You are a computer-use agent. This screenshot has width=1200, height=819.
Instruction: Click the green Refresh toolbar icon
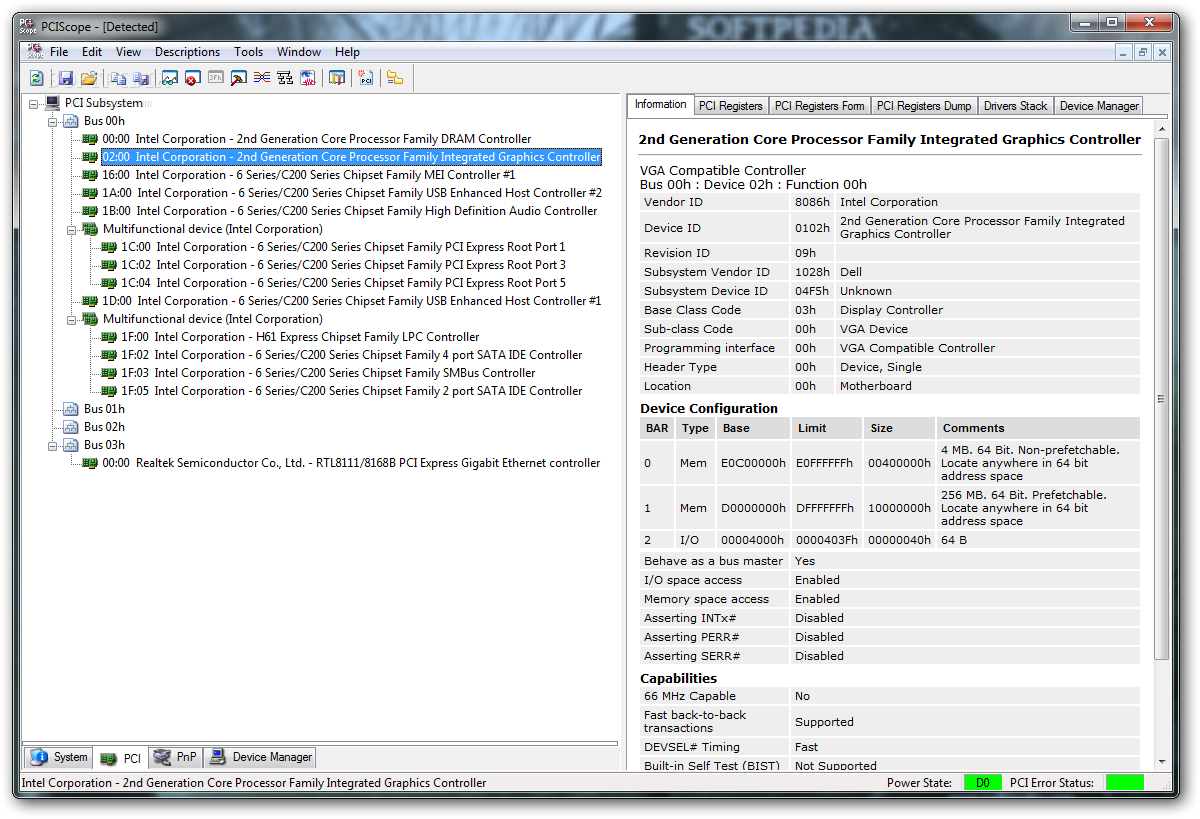[x=37, y=78]
